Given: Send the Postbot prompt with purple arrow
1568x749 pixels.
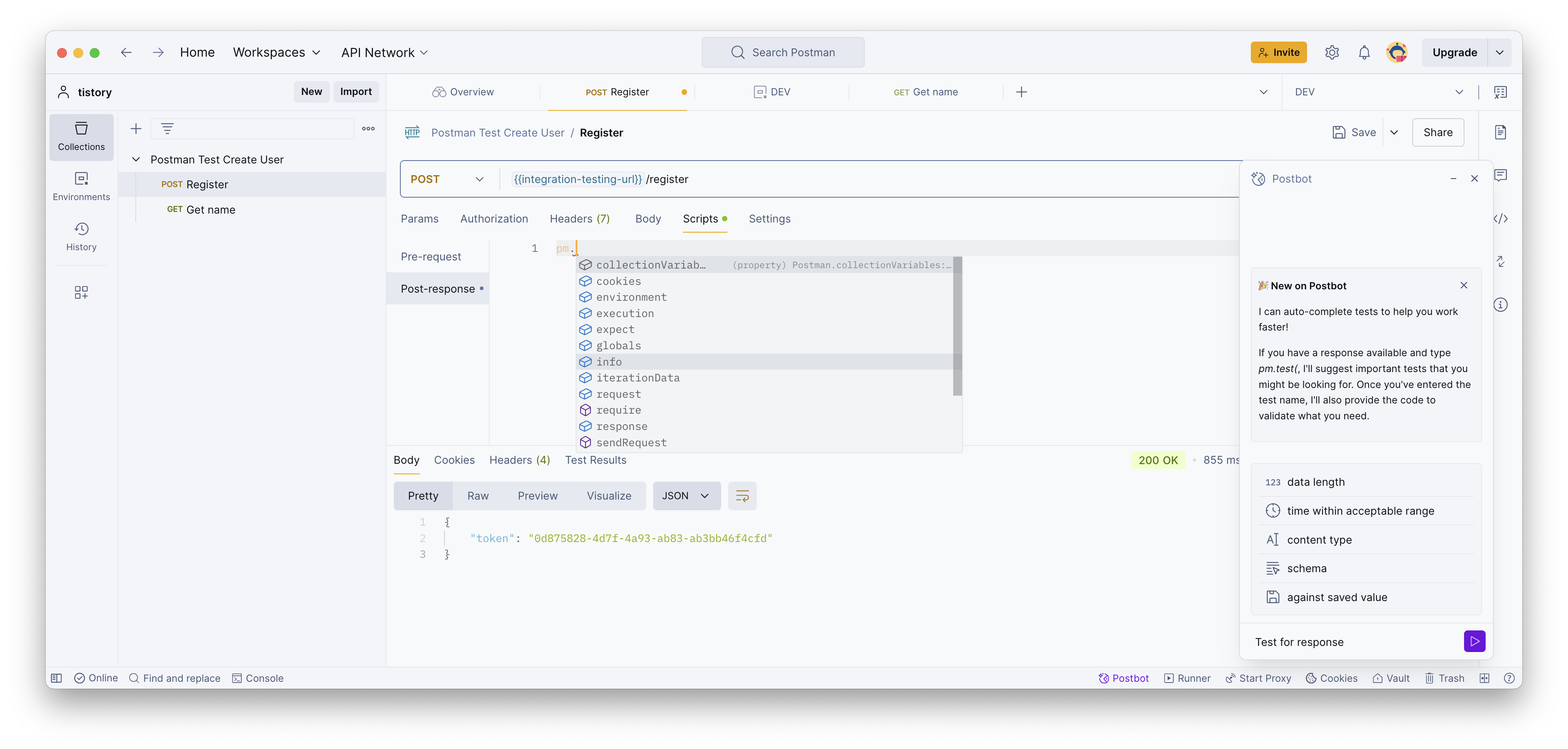Looking at the screenshot, I should (1474, 641).
